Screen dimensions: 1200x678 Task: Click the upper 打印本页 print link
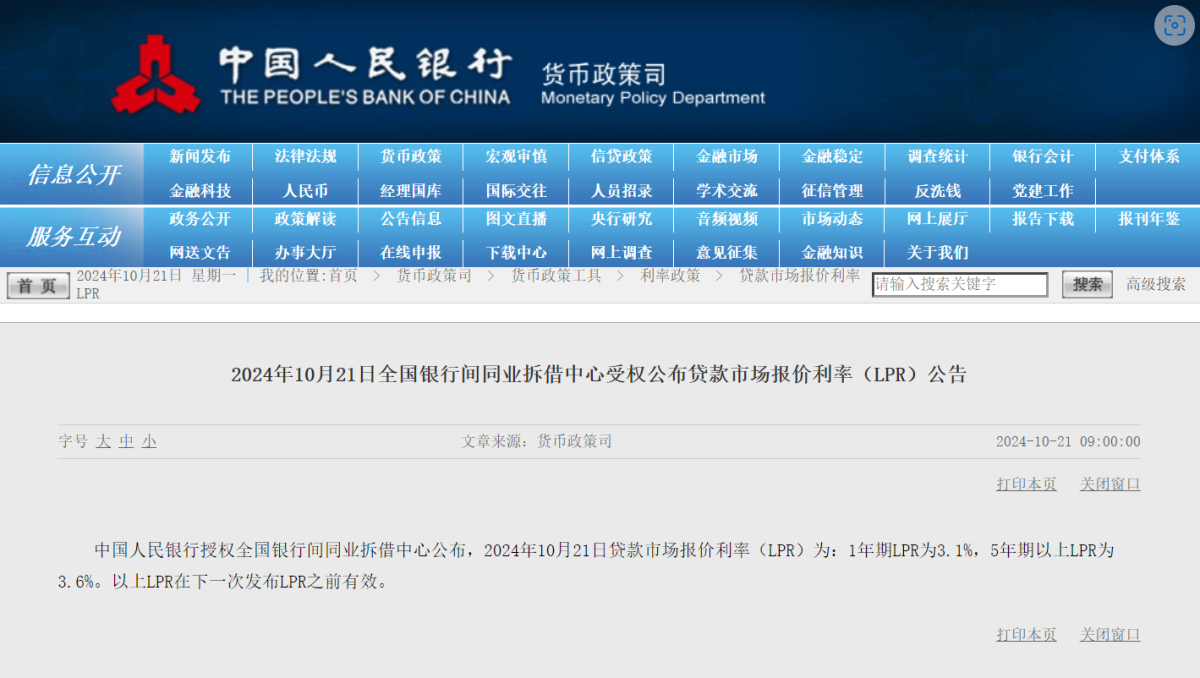pyautogui.click(x=1026, y=484)
